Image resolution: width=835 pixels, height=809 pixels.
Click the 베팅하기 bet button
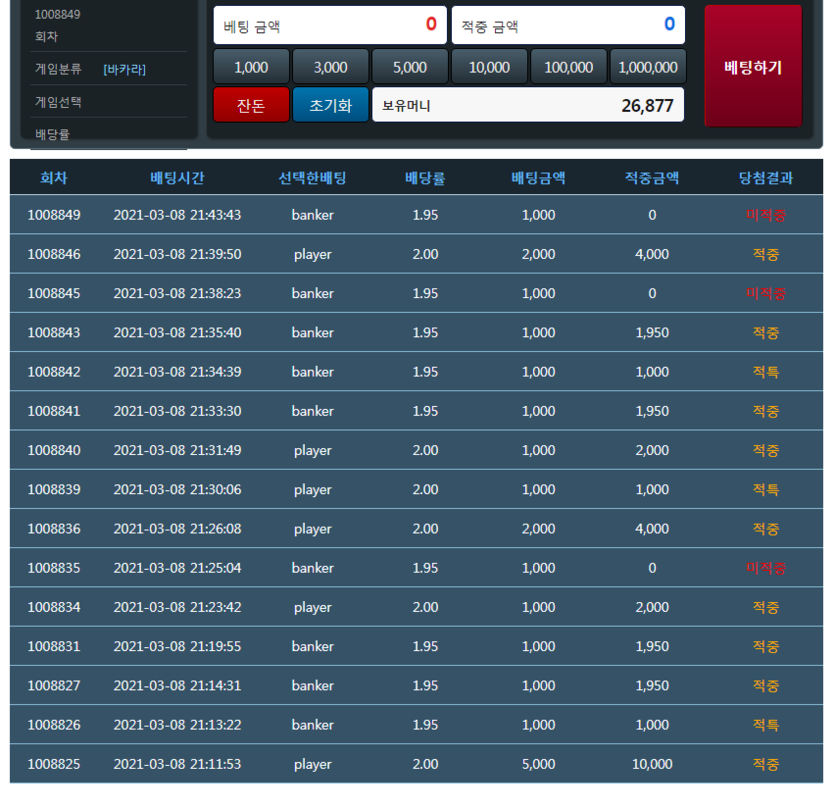753,66
